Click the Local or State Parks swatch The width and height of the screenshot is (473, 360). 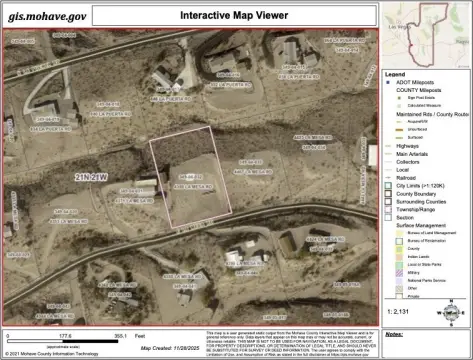399,265
